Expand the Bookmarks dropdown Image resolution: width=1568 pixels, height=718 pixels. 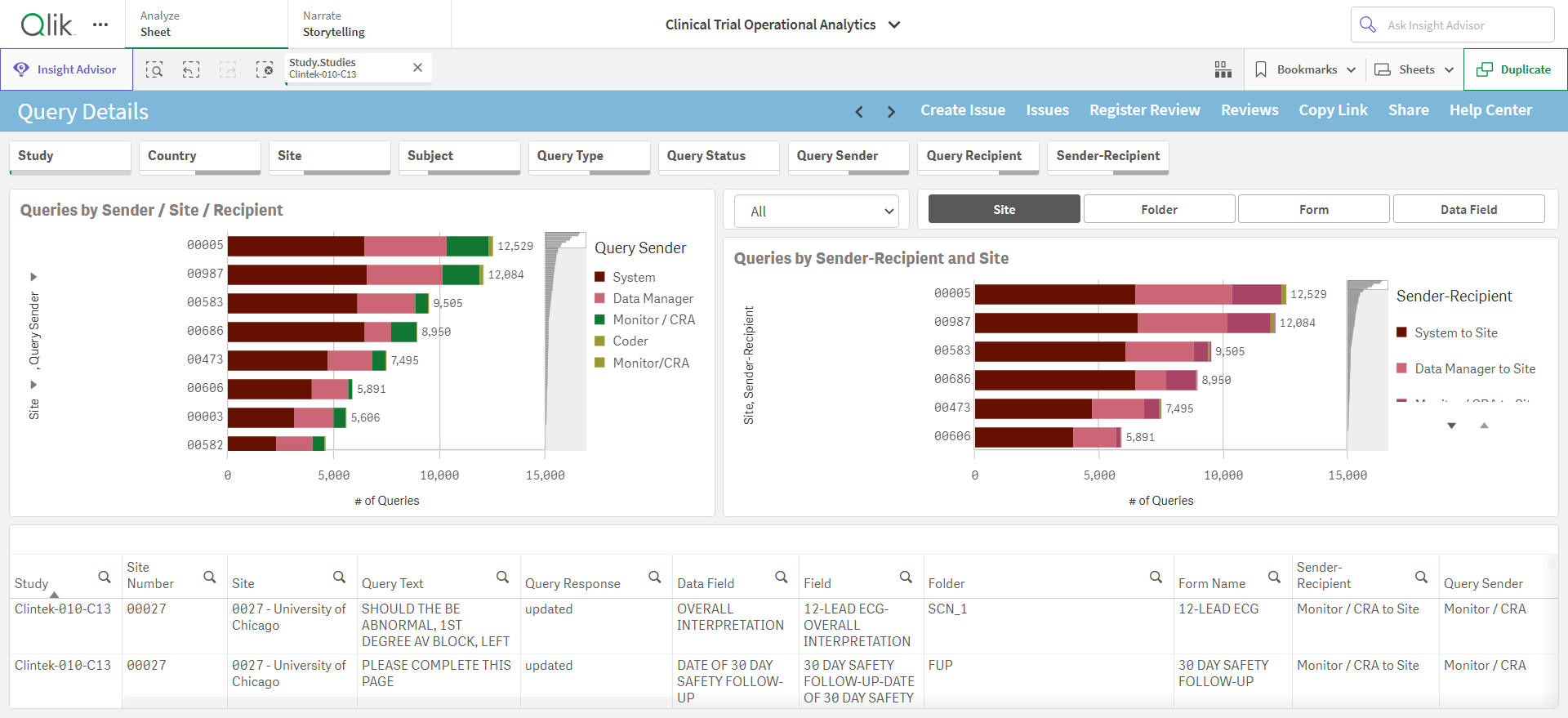1305,69
